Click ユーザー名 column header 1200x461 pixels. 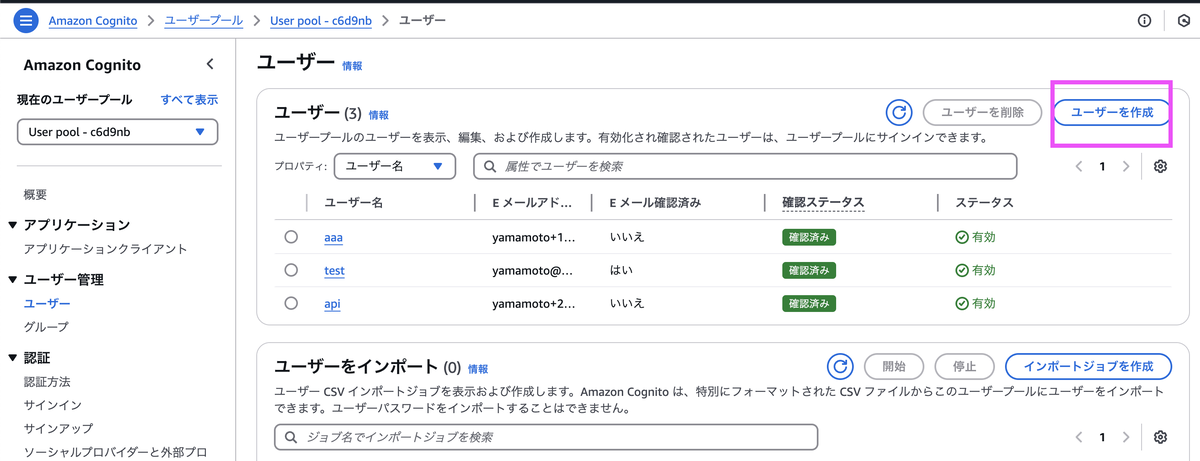pyautogui.click(x=353, y=203)
